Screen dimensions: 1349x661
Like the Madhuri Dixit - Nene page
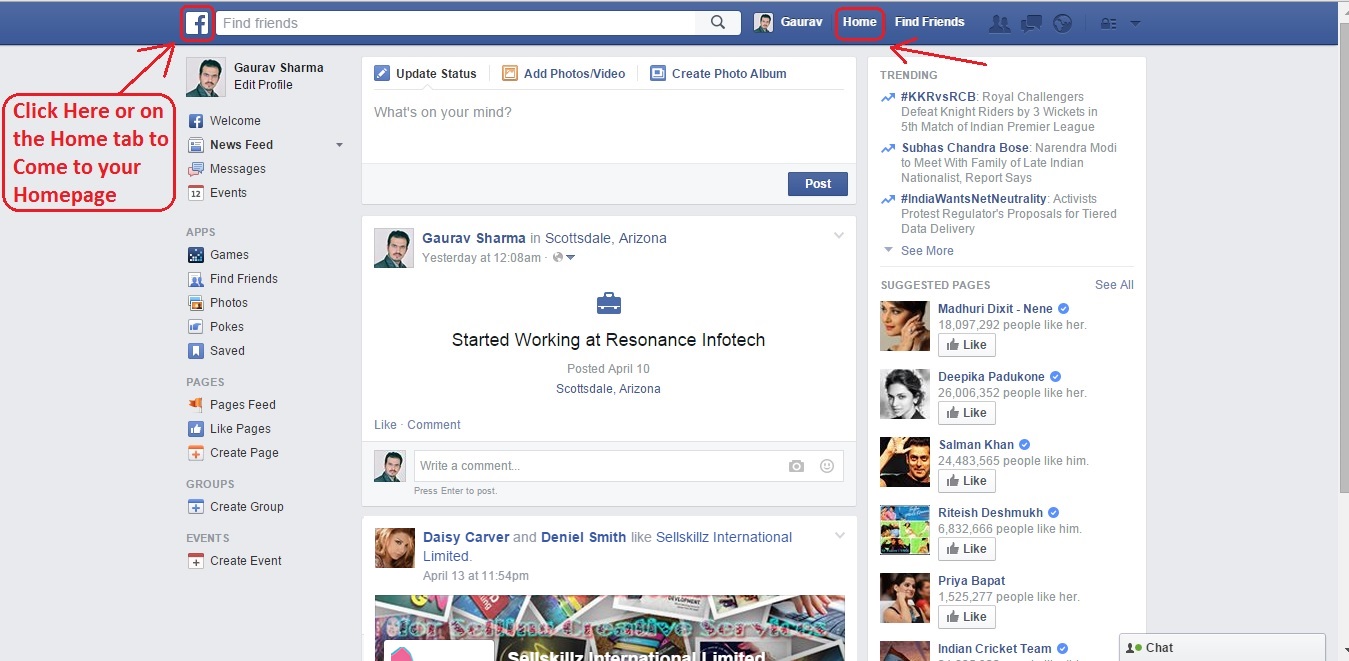(x=966, y=345)
